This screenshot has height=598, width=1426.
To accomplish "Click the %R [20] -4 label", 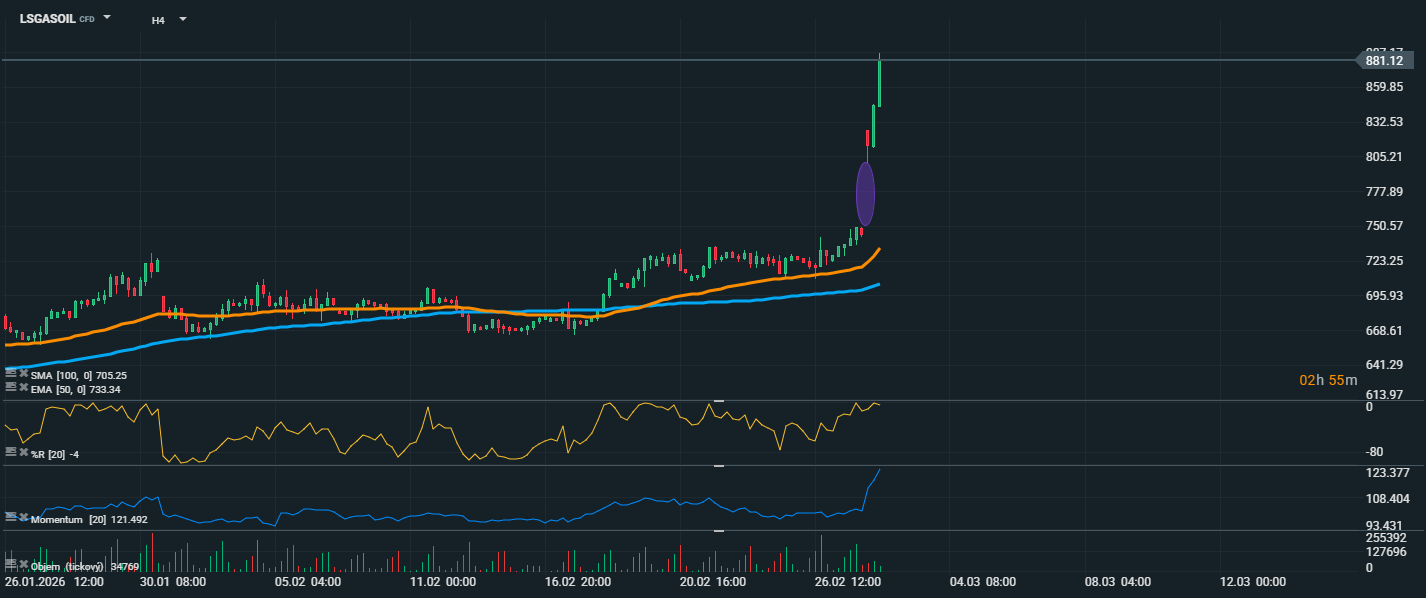I will (55, 454).
